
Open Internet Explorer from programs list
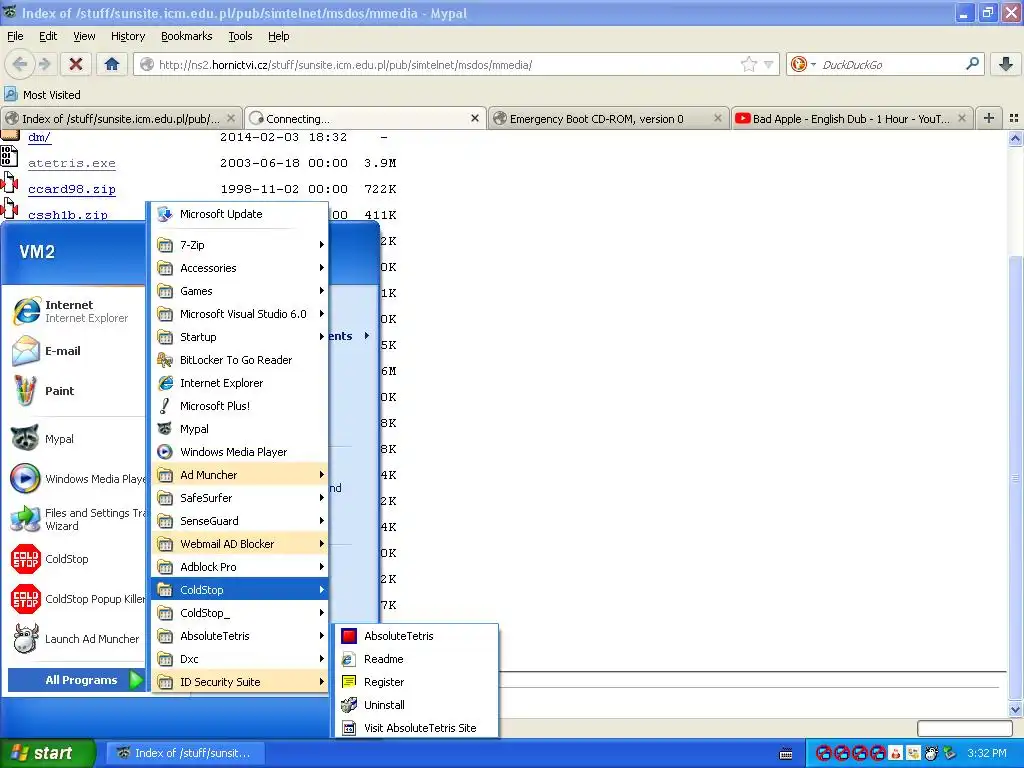[x=240, y=383]
